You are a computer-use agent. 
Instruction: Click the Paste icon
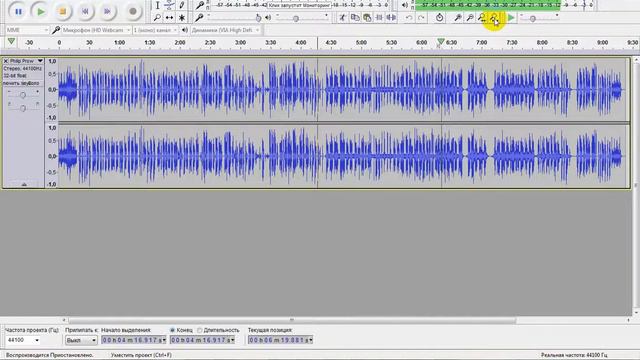click(x=367, y=18)
